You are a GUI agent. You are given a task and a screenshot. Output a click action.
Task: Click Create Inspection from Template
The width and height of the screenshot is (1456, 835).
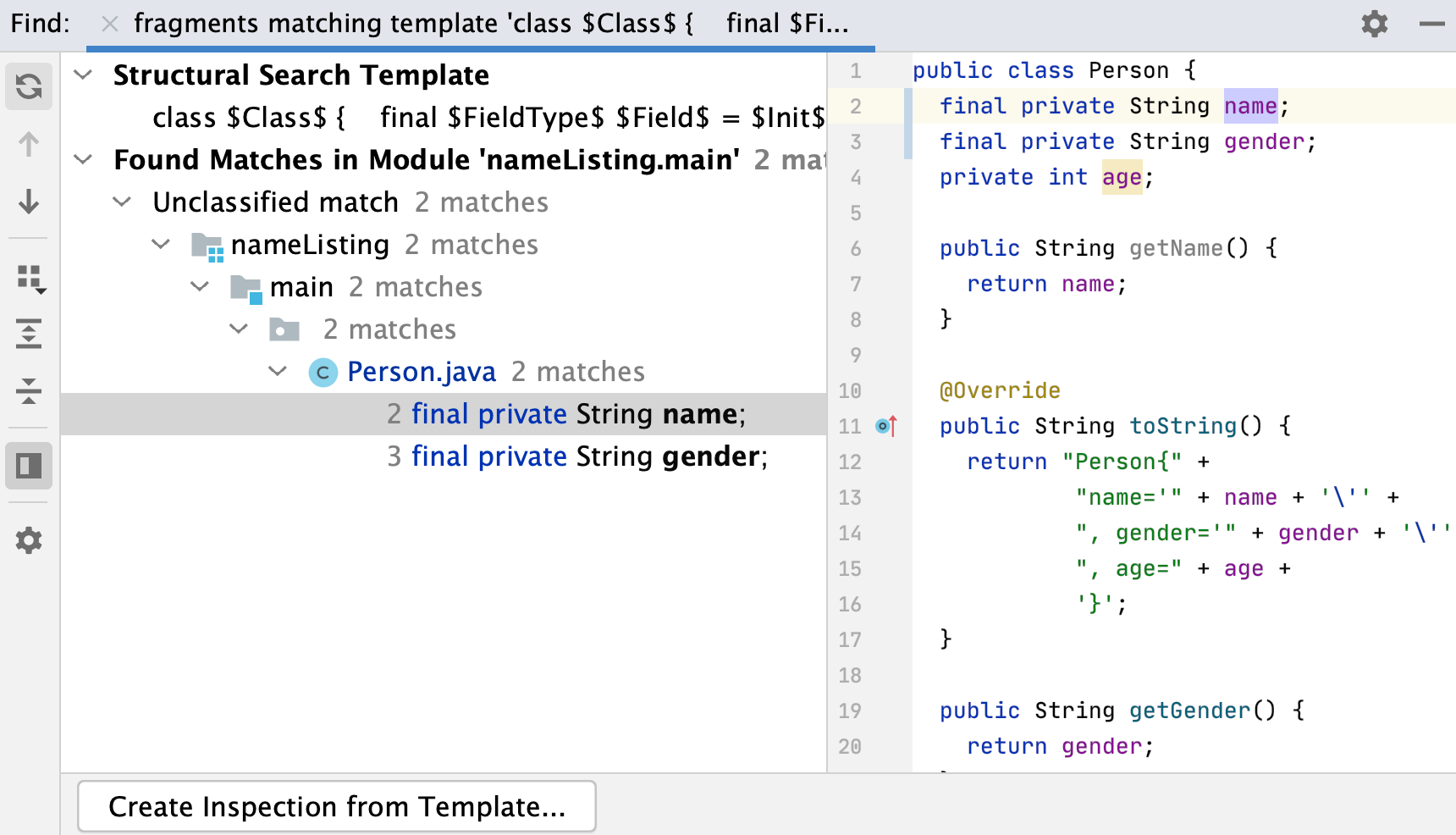tap(336, 806)
